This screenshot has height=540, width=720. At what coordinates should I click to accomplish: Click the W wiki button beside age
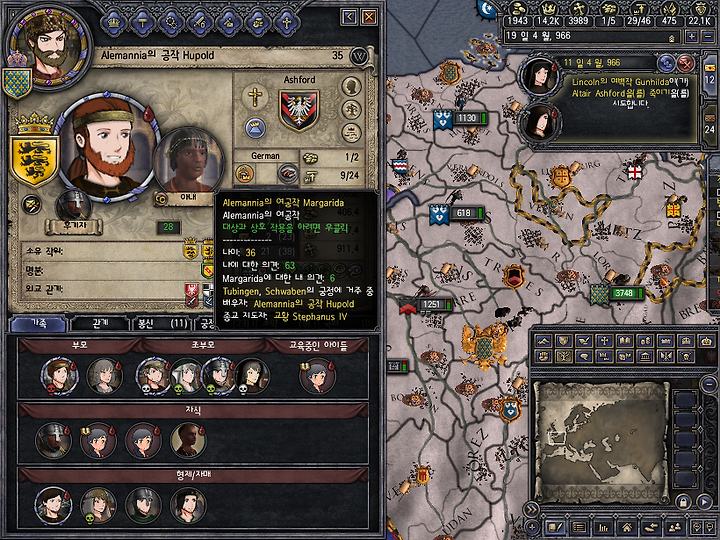tap(359, 56)
